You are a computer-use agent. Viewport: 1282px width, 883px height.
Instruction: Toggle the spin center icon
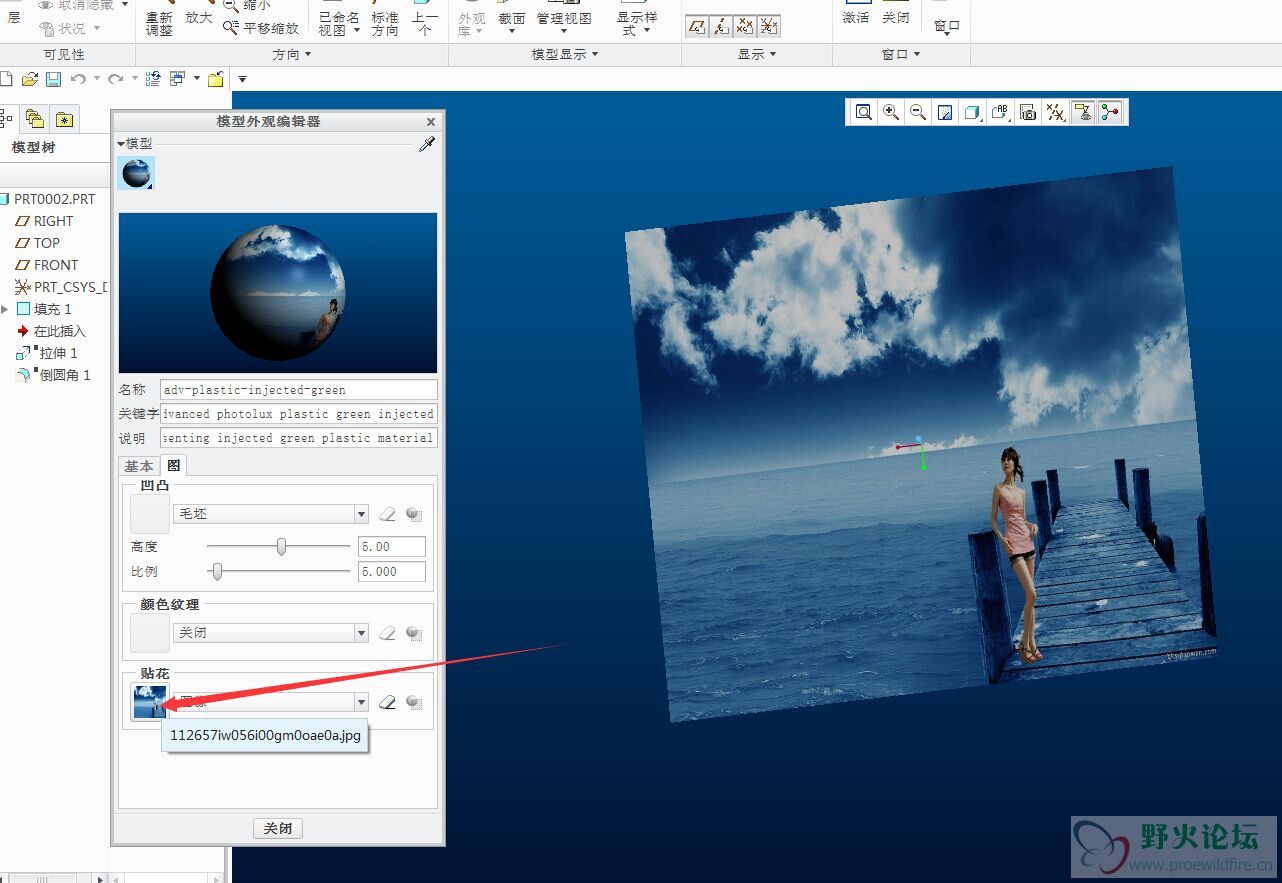[x=1110, y=112]
